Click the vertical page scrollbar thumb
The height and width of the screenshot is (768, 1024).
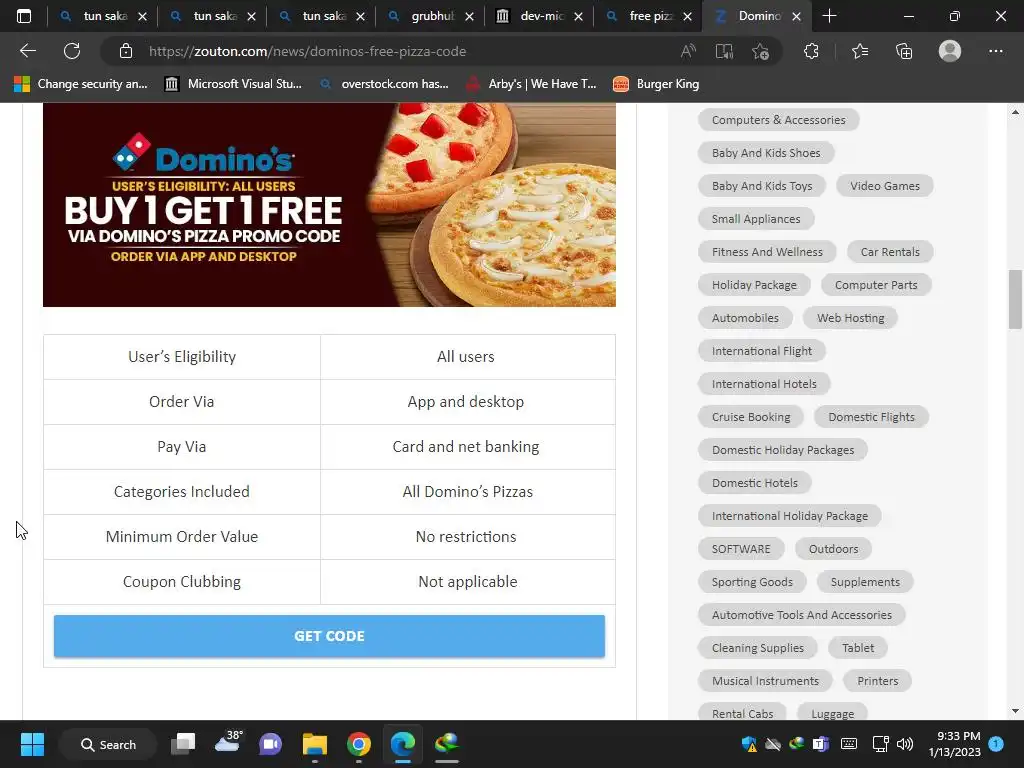pyautogui.click(x=1015, y=299)
